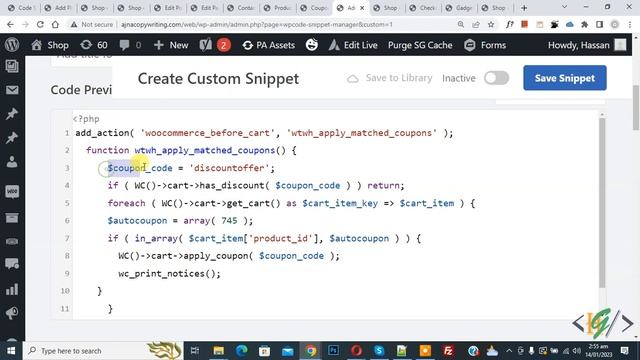Image resolution: width=640 pixels, height=360 pixels.
Task: Open the Edit Live menu item
Action: point(353,45)
